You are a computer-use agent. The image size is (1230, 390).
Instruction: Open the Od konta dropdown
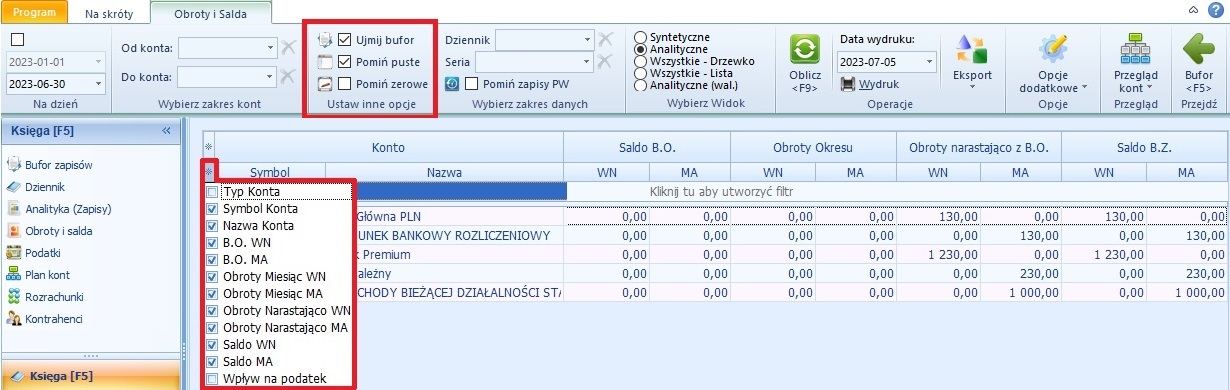pyautogui.click(x=270, y=47)
